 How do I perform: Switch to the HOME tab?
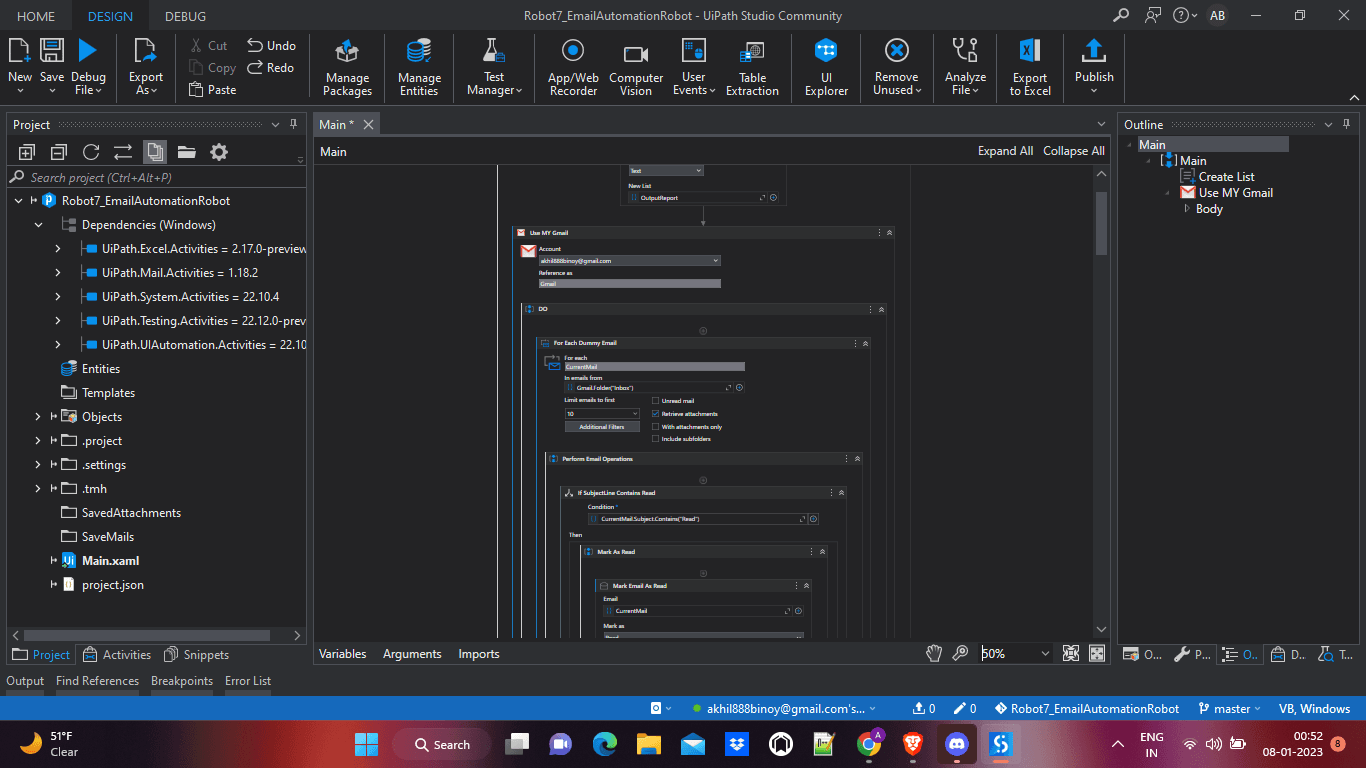pos(36,16)
